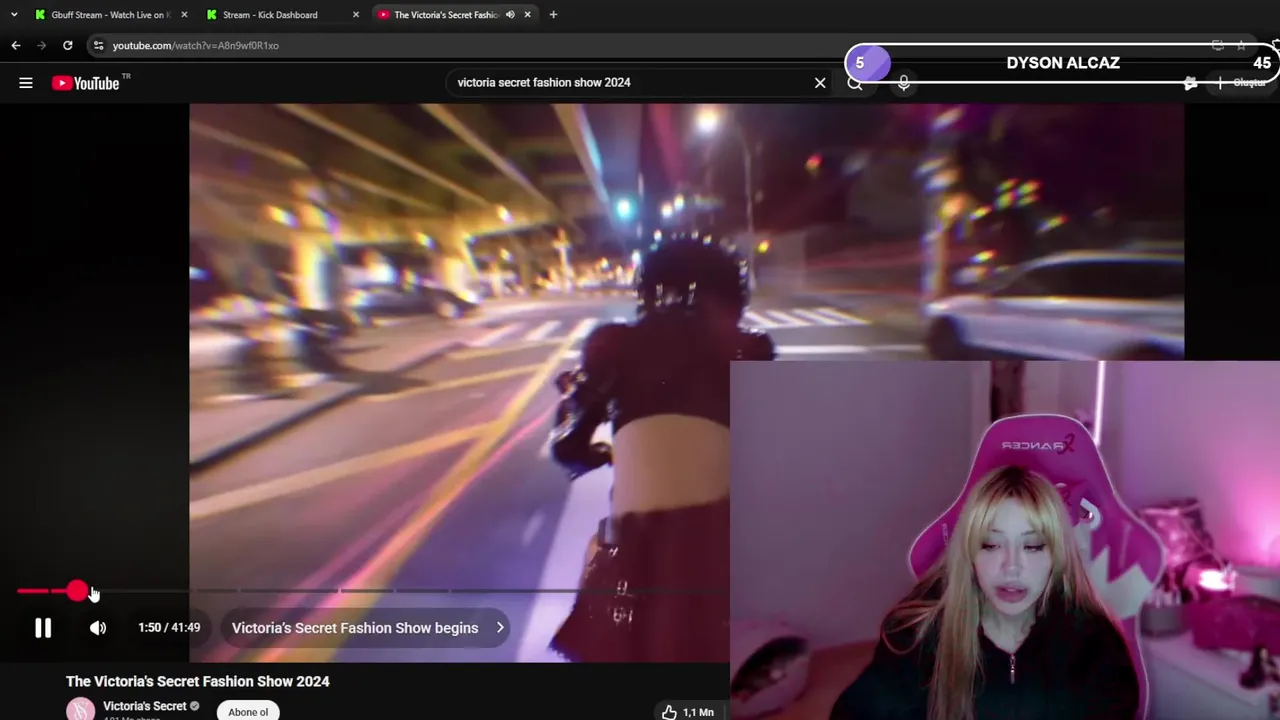This screenshot has height=720, width=1280.
Task: Mute the video using the volume icon
Action: point(98,628)
